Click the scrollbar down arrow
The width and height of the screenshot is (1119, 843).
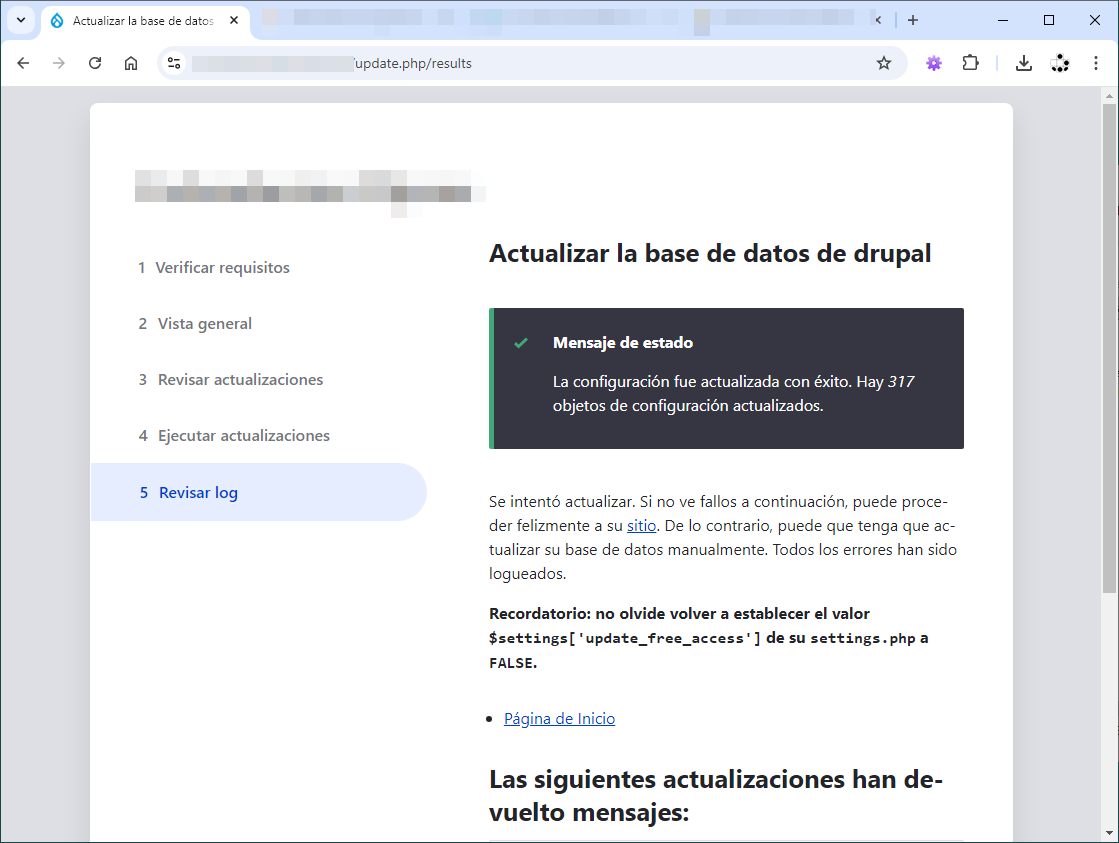coord(1109,832)
